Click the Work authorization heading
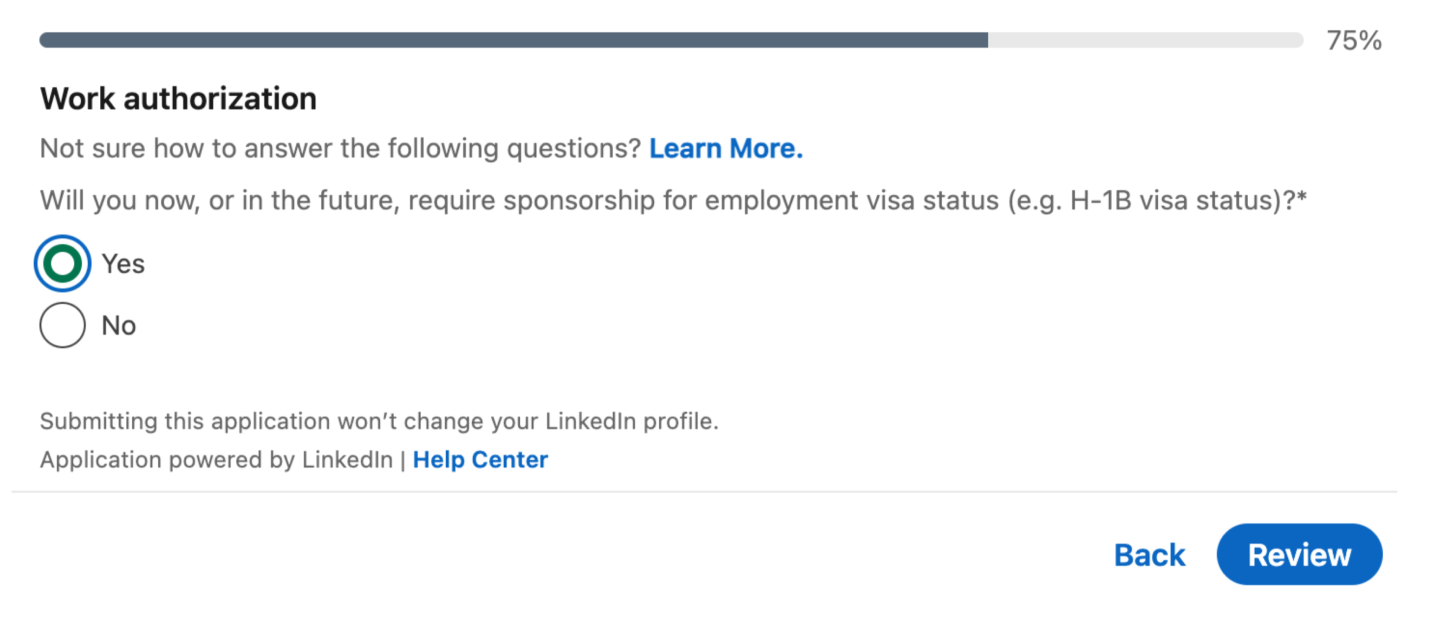Screen dimensions: 1438x618 [x=178, y=99]
